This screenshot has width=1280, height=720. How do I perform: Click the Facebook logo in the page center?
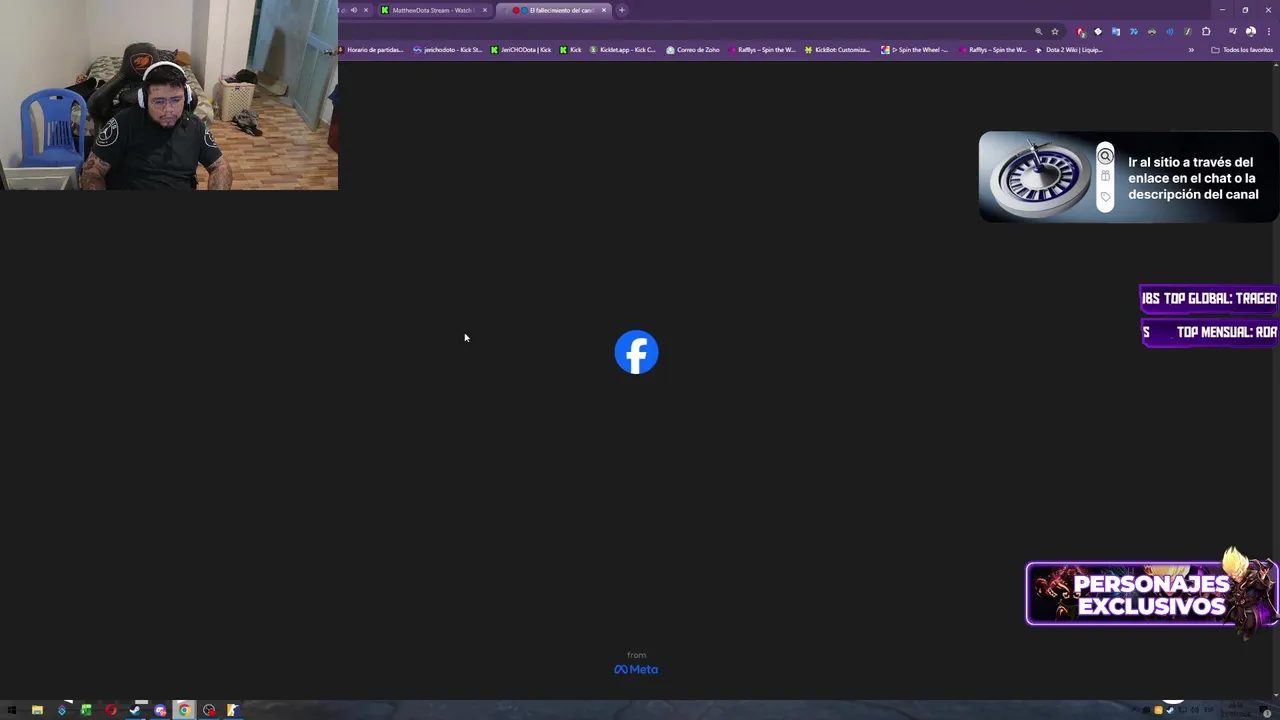[x=636, y=352]
